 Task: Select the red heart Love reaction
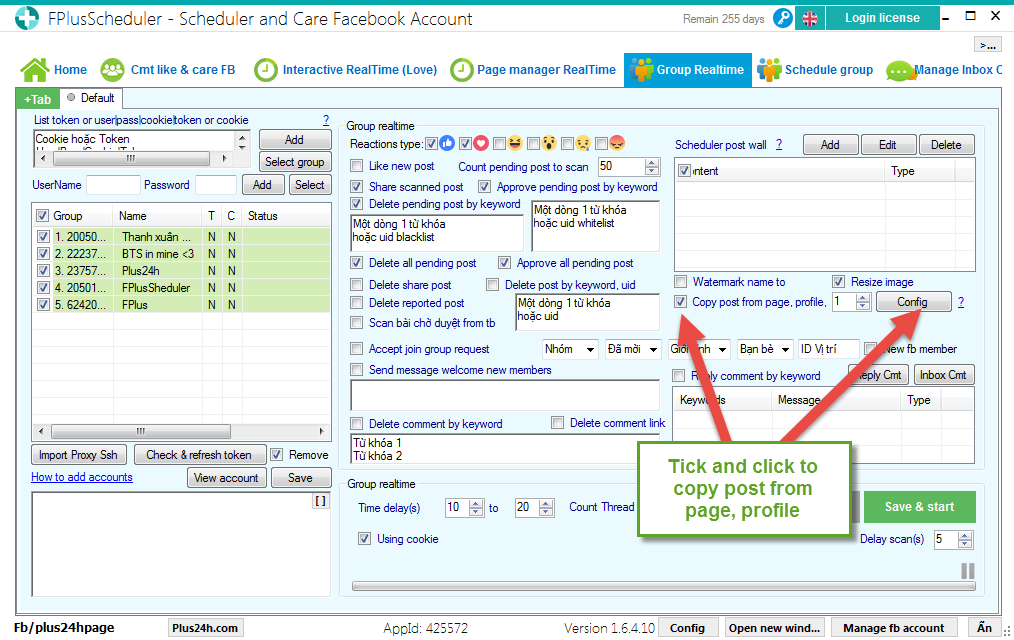click(x=480, y=144)
